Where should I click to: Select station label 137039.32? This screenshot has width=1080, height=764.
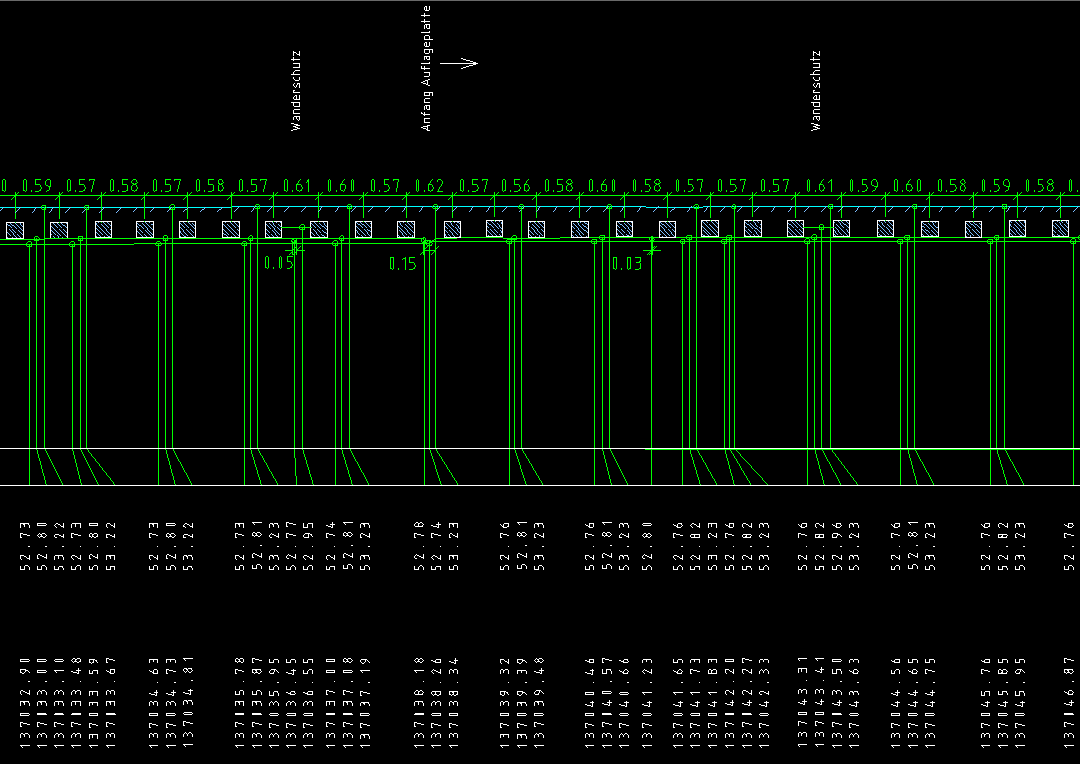point(506,702)
